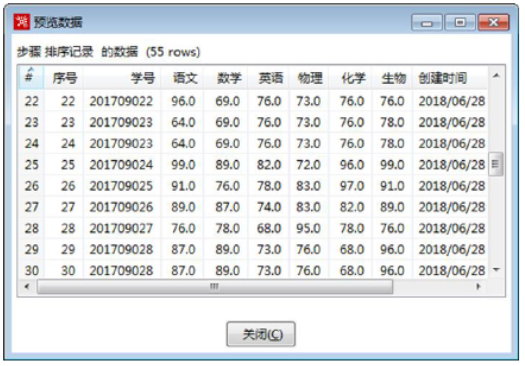The image size is (525, 366).
Task: Click 物理 value 95.0 in row 28
Action: point(308,228)
